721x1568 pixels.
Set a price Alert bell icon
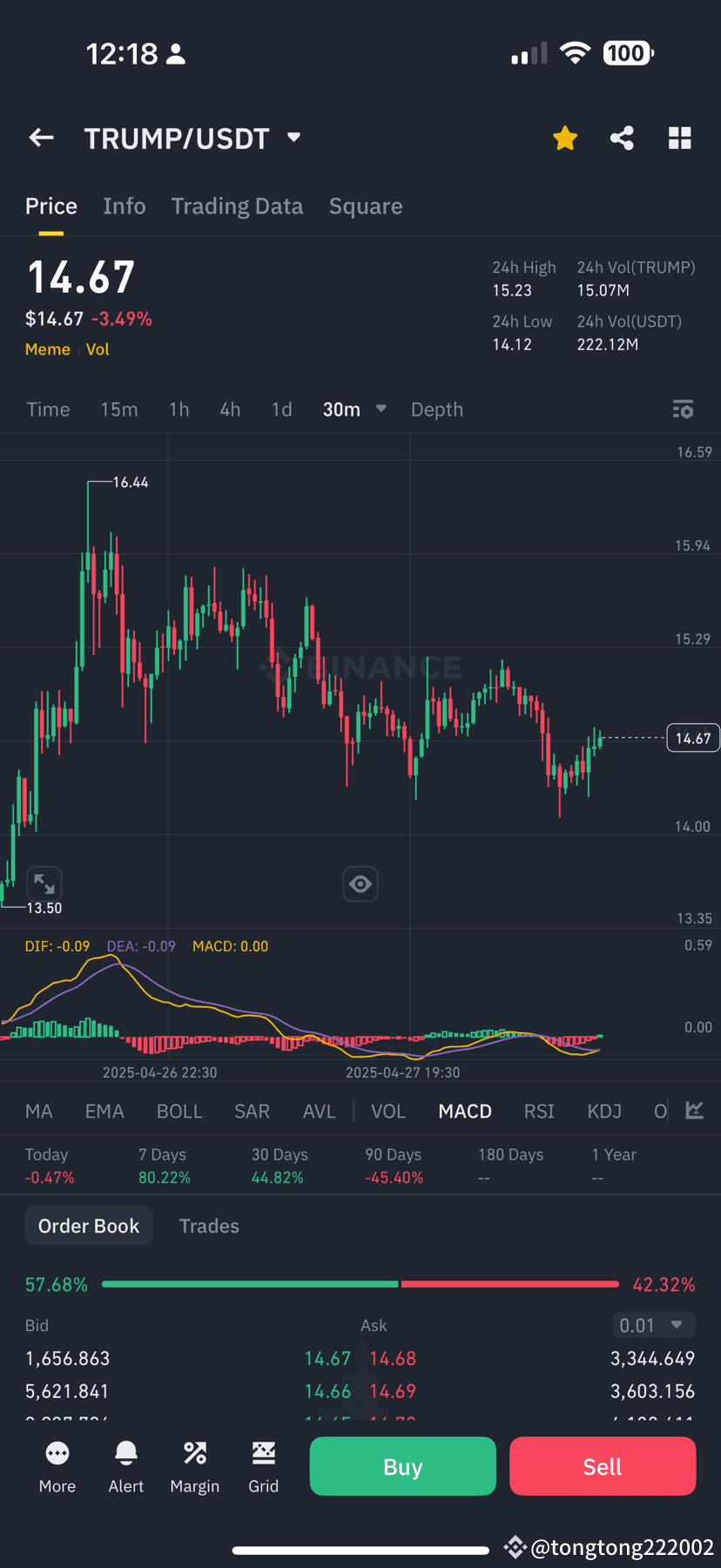click(126, 1466)
